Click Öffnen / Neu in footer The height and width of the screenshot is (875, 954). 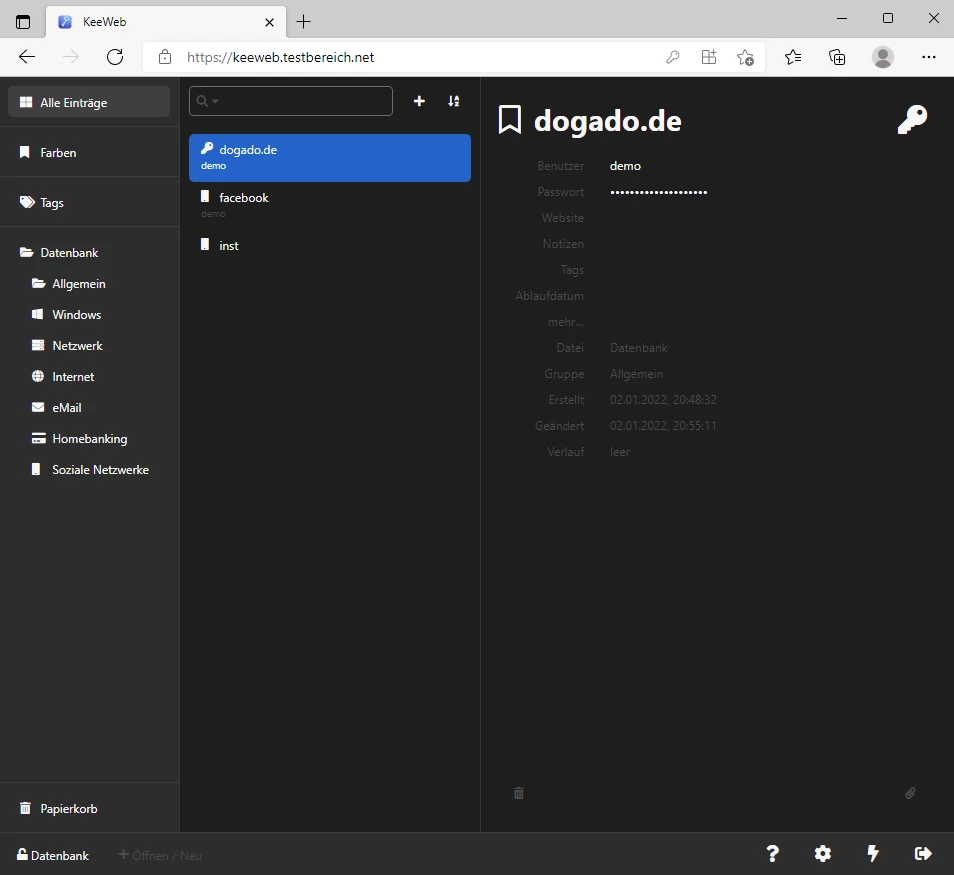(x=160, y=855)
